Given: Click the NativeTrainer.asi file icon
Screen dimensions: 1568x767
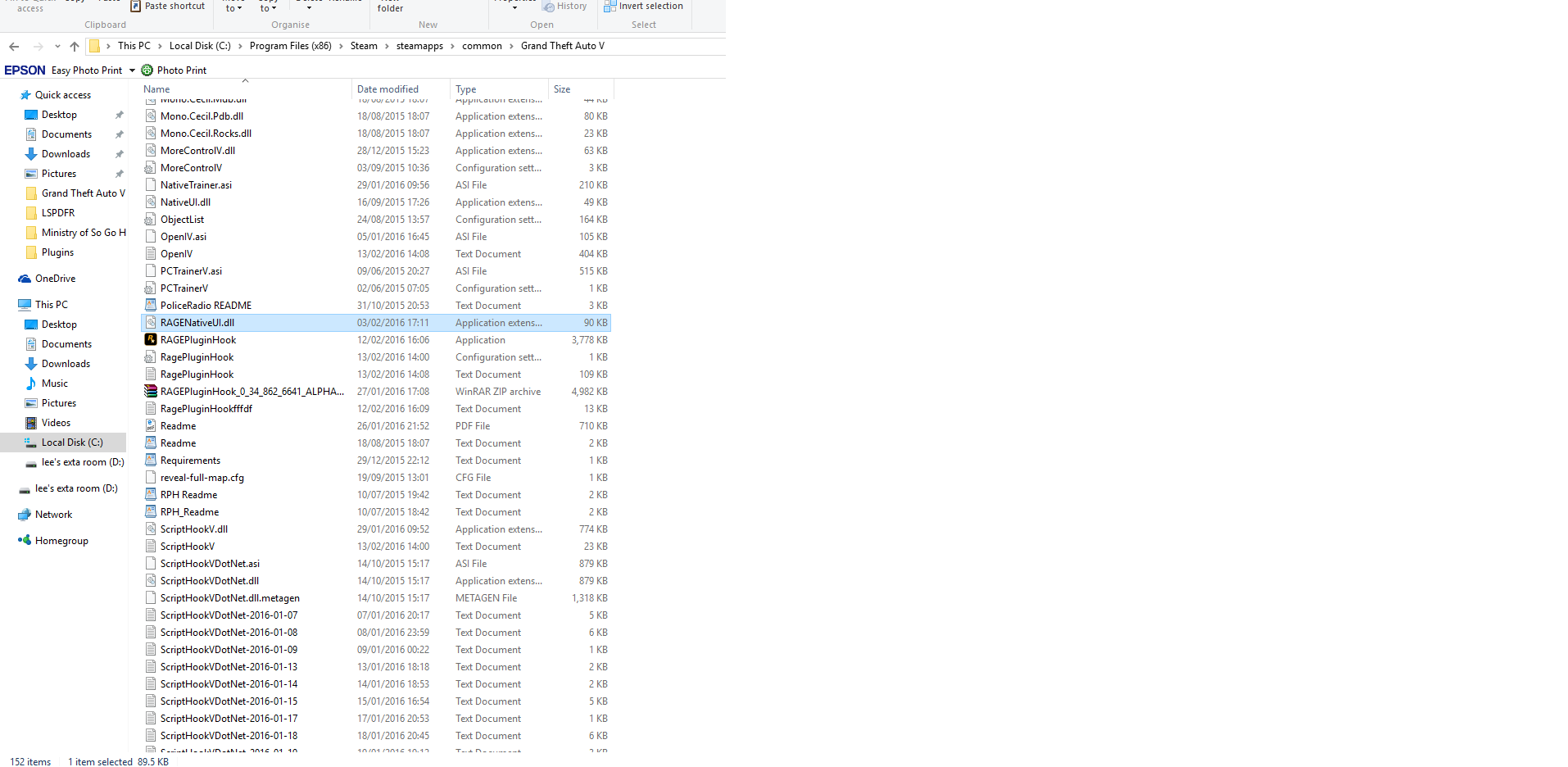Looking at the screenshot, I should pyautogui.click(x=151, y=184).
